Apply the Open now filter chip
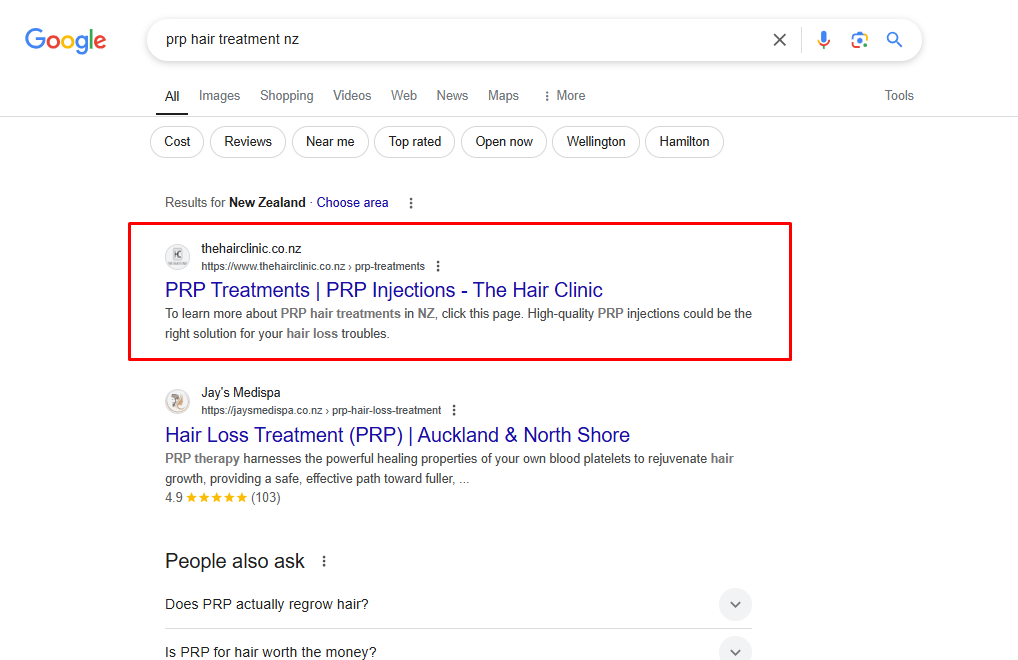The image size is (1018, 660). pos(504,141)
